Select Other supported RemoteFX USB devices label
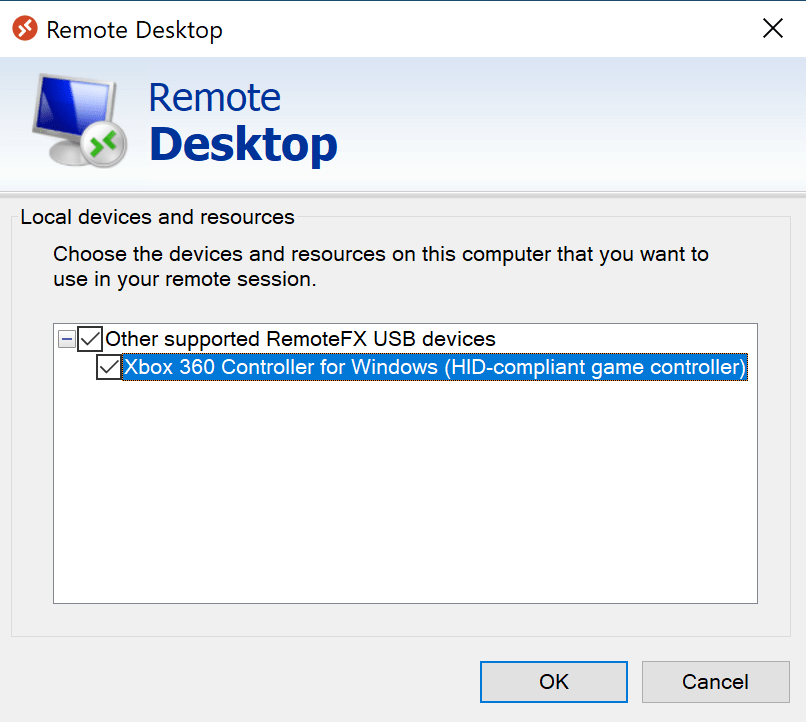 coord(300,339)
